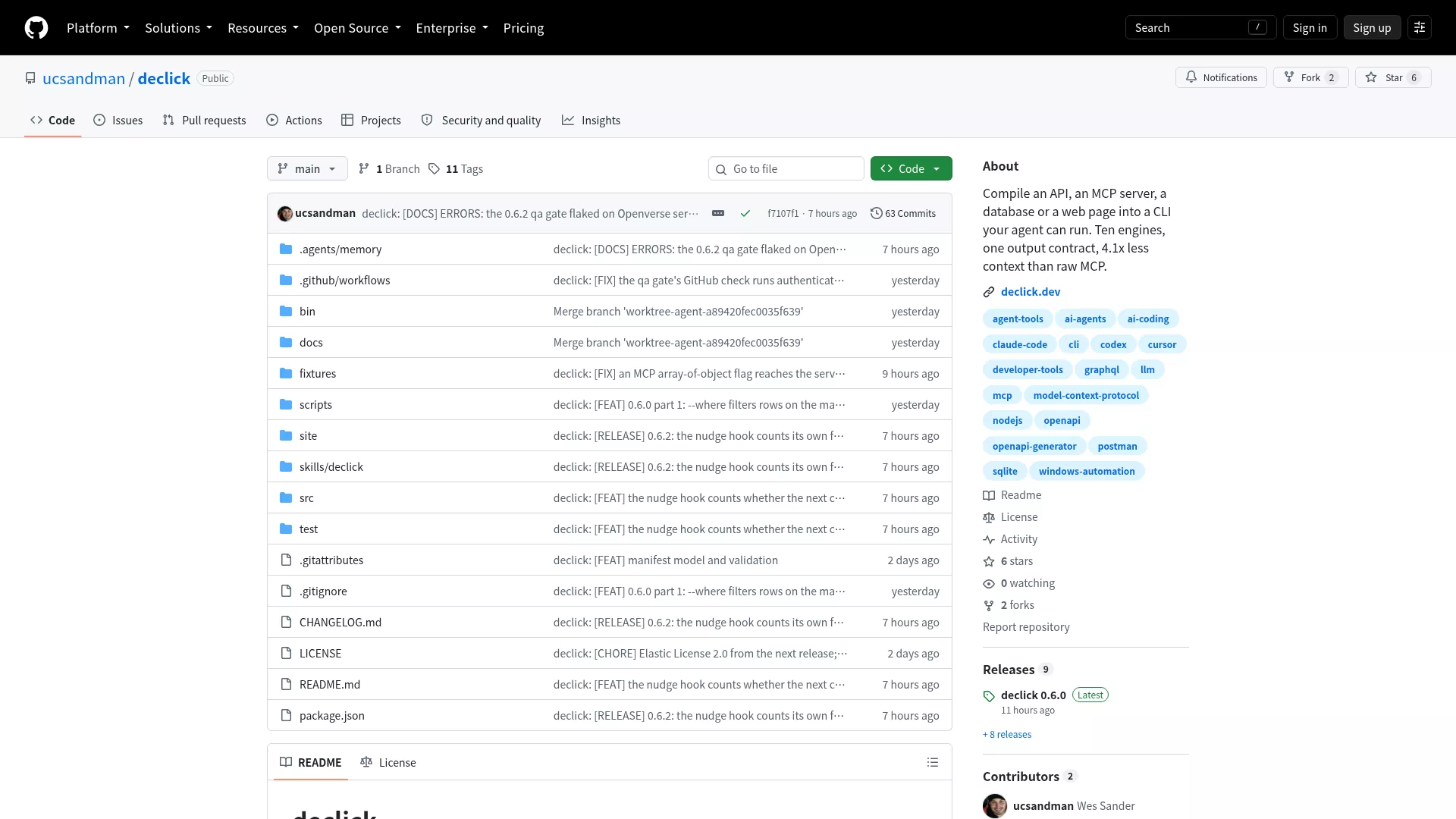Open the declick repository name link

[164, 79]
